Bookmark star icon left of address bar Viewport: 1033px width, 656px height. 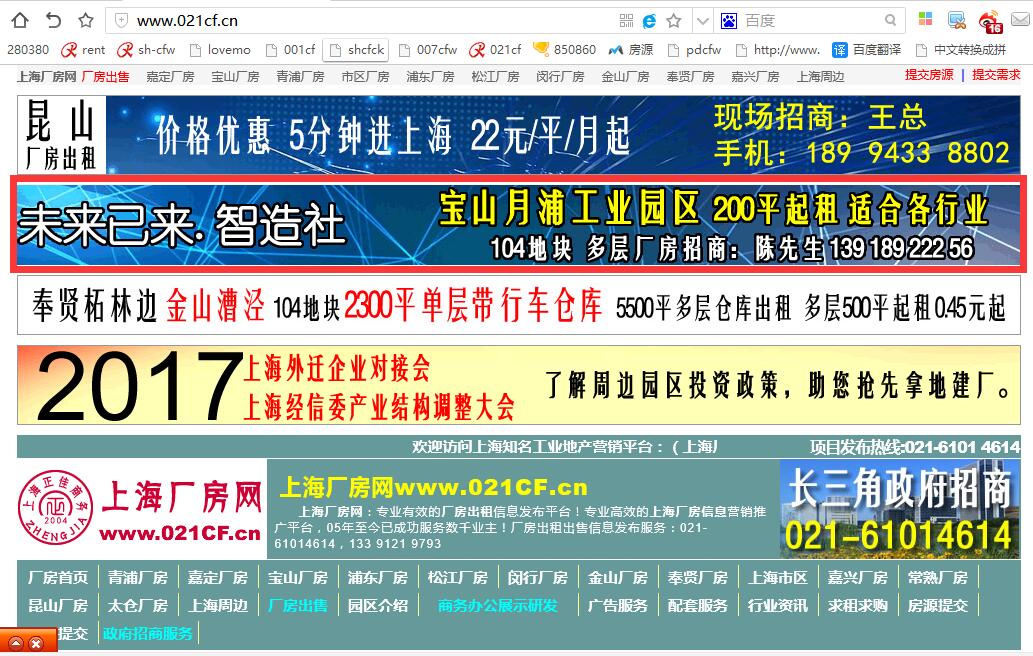point(86,20)
